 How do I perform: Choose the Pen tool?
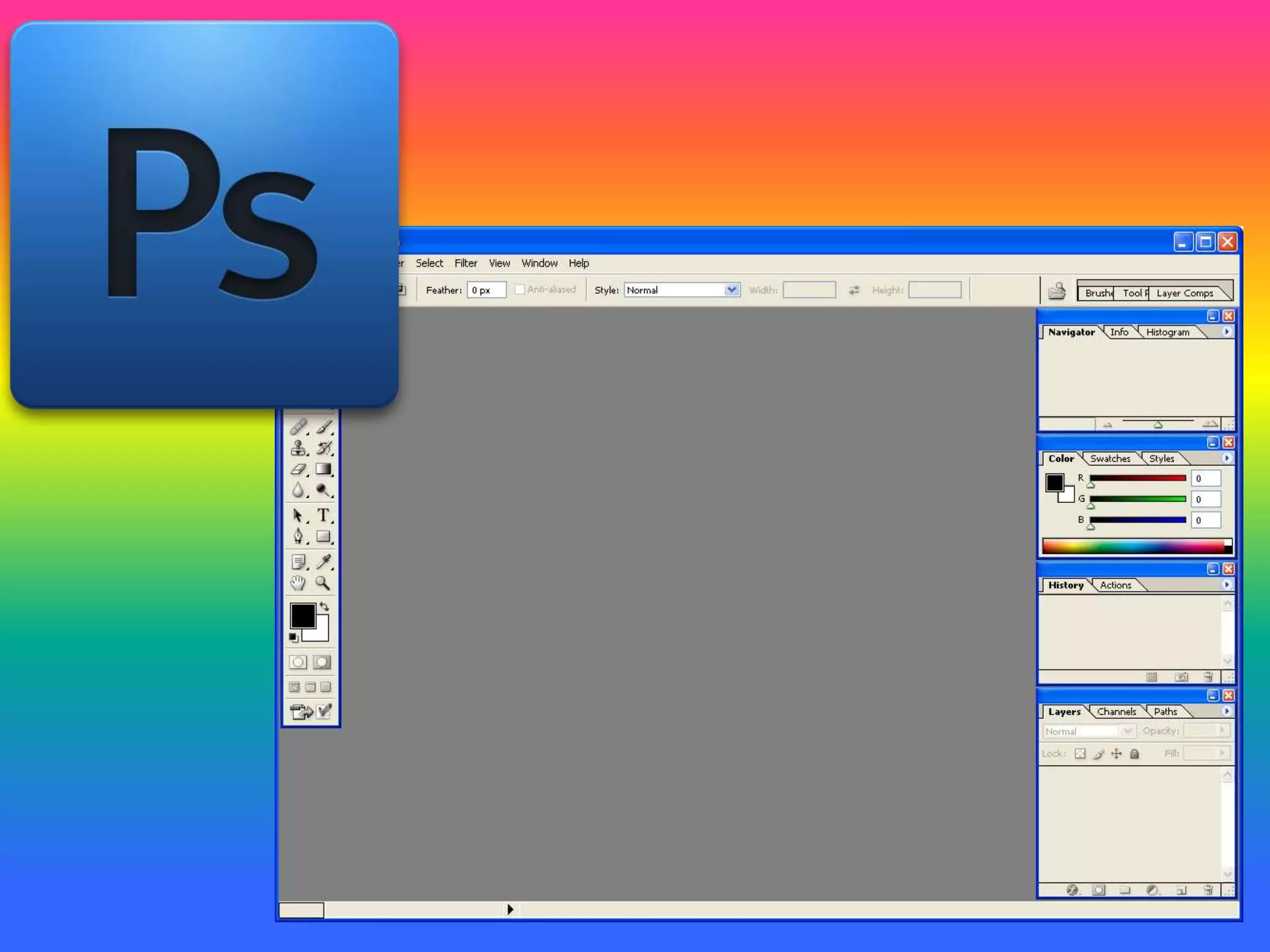pos(298,536)
